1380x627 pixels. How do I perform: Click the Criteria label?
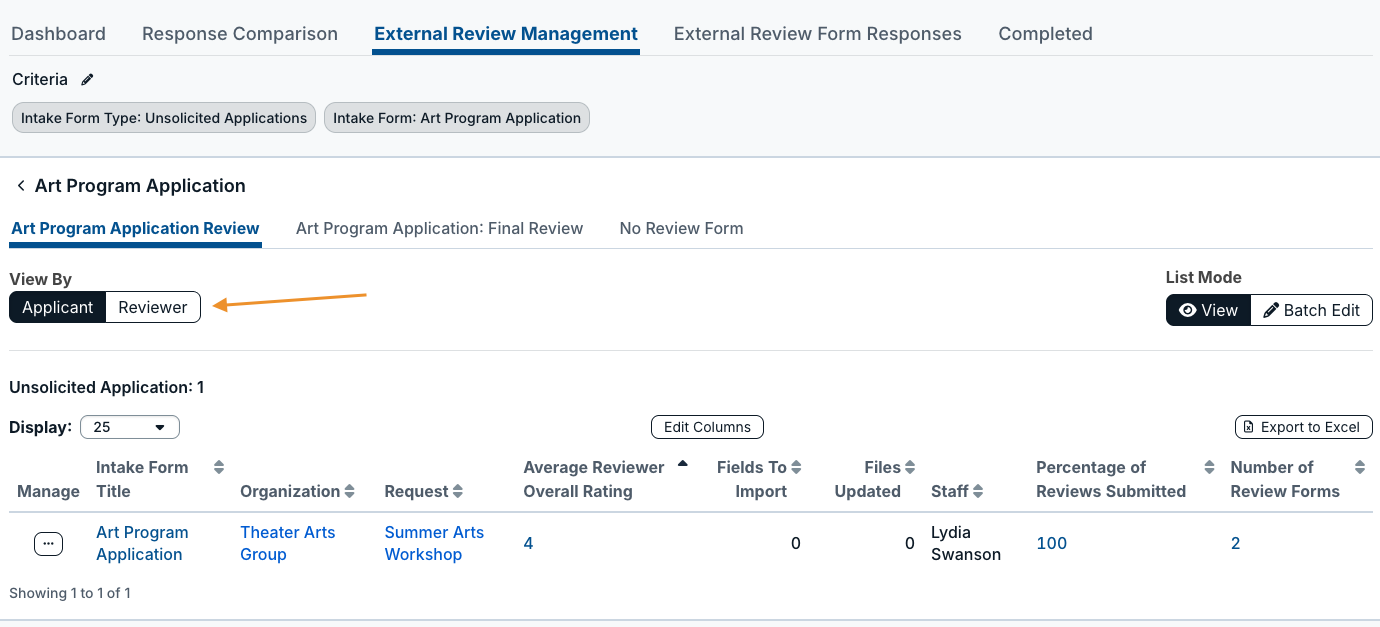point(40,79)
